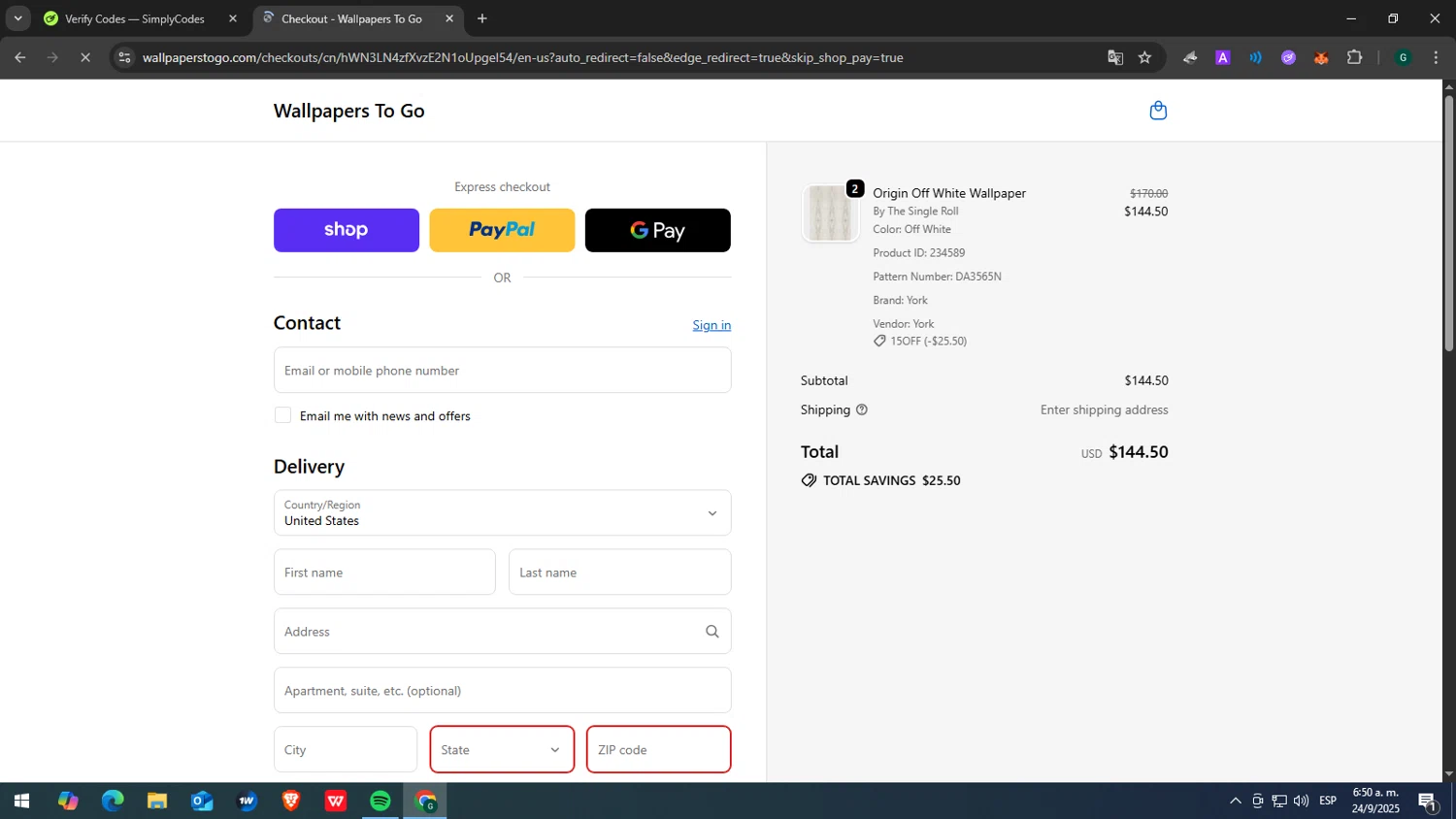
Task: Go back using browser back arrow
Action: tap(20, 57)
